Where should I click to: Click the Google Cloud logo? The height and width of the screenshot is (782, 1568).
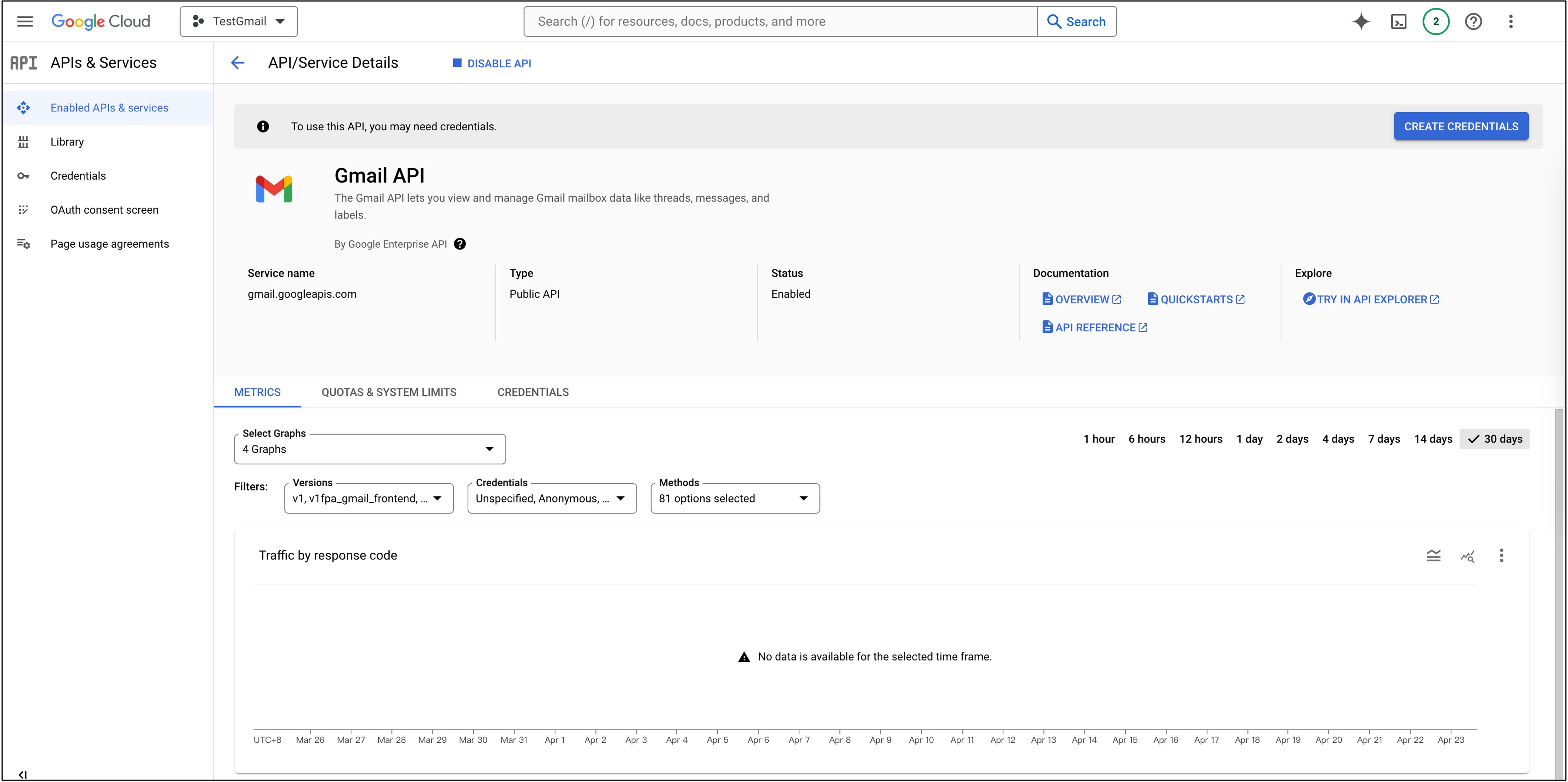tap(100, 22)
